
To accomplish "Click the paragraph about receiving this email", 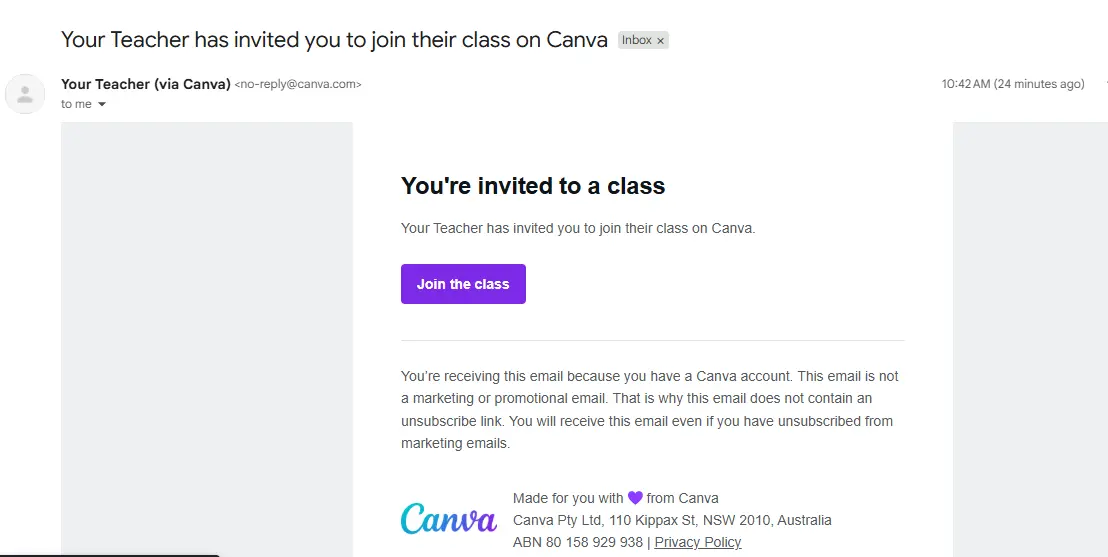I will (650, 410).
